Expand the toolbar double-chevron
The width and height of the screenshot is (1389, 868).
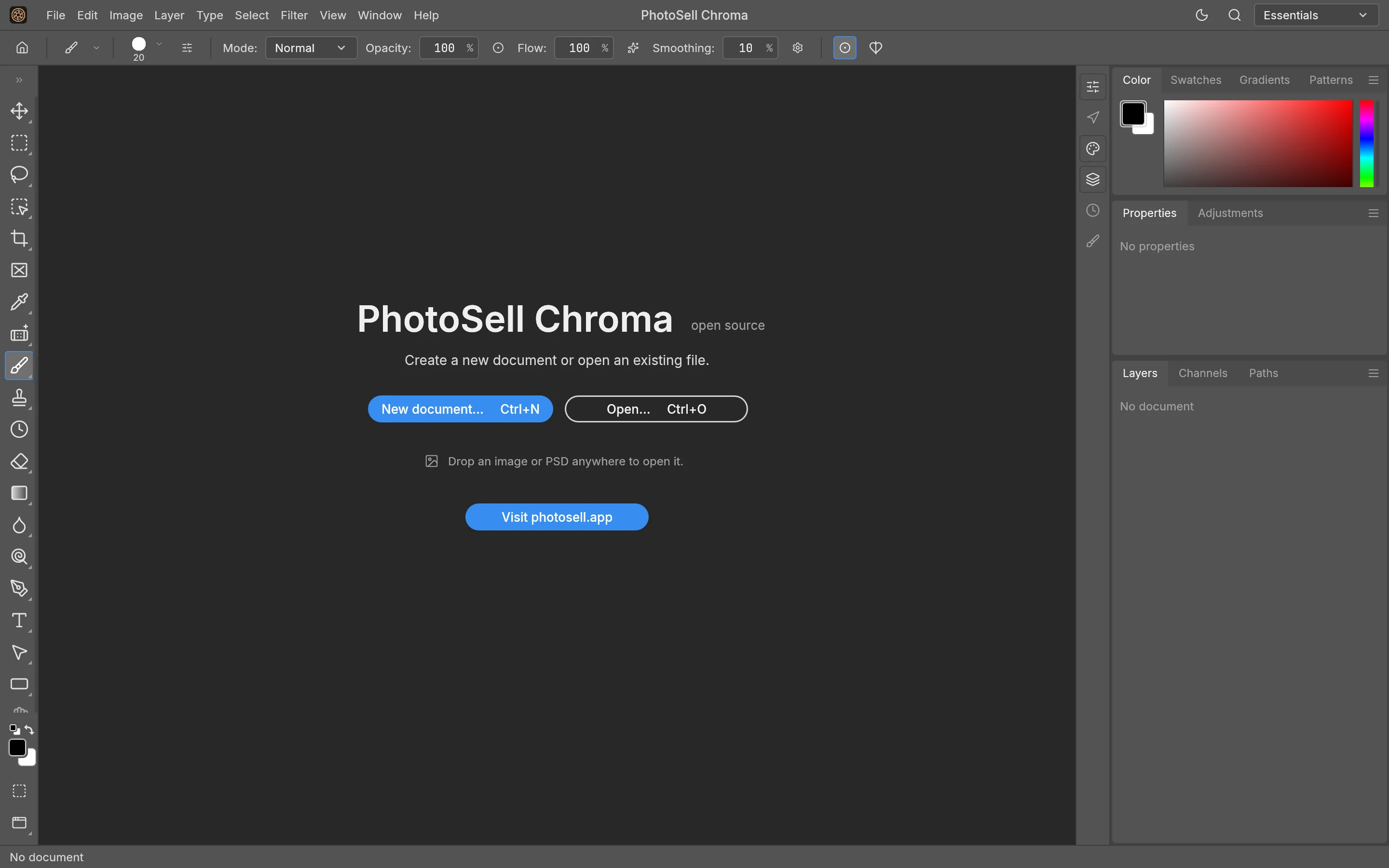click(x=19, y=81)
